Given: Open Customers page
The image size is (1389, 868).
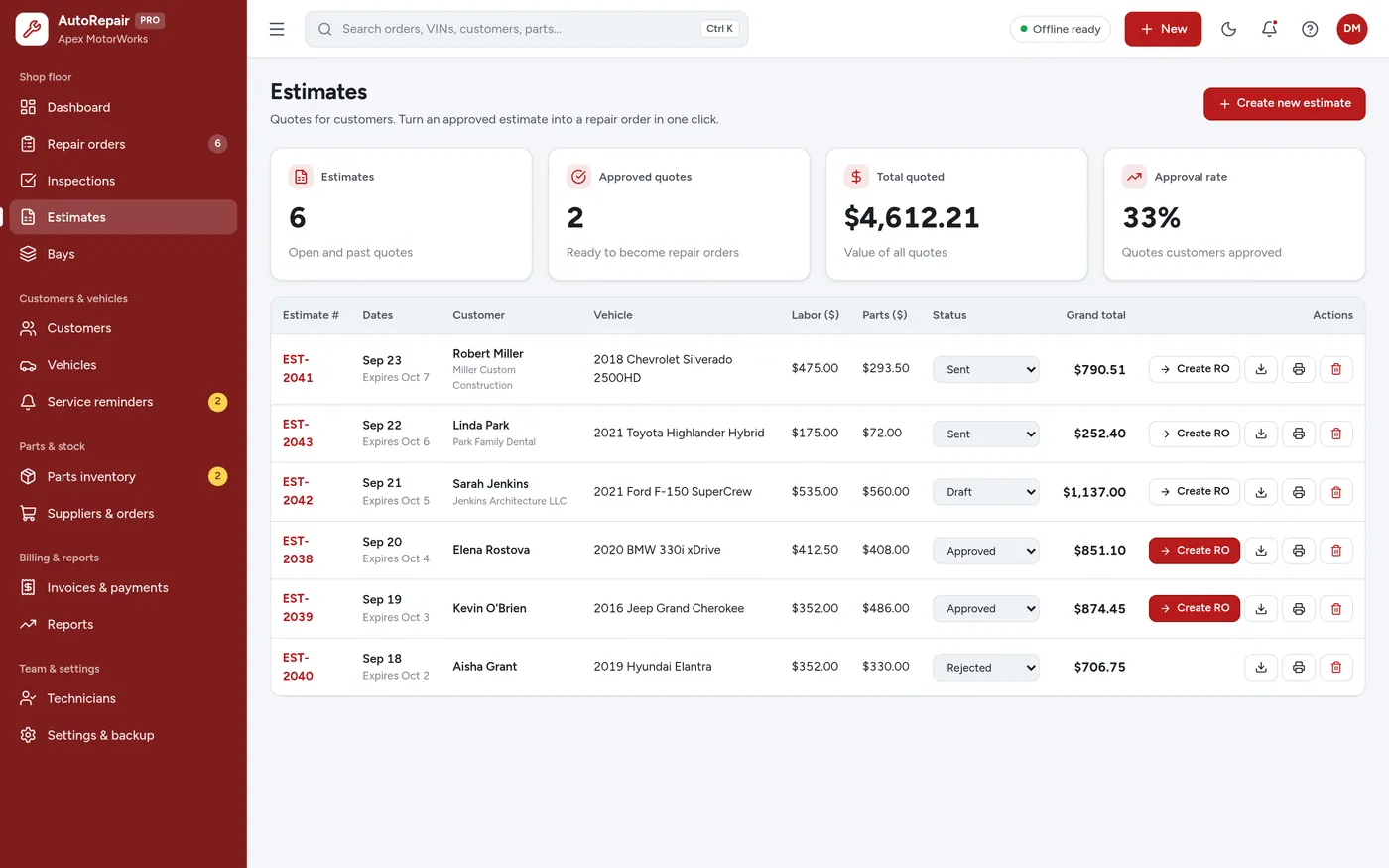Looking at the screenshot, I should 123,328.
